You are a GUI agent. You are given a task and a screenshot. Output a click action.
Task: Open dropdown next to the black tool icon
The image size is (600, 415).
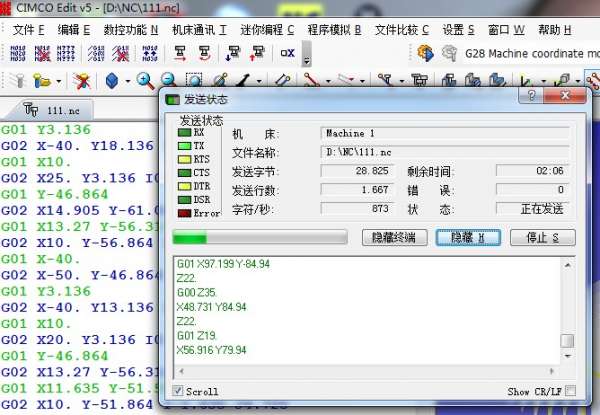point(259,81)
